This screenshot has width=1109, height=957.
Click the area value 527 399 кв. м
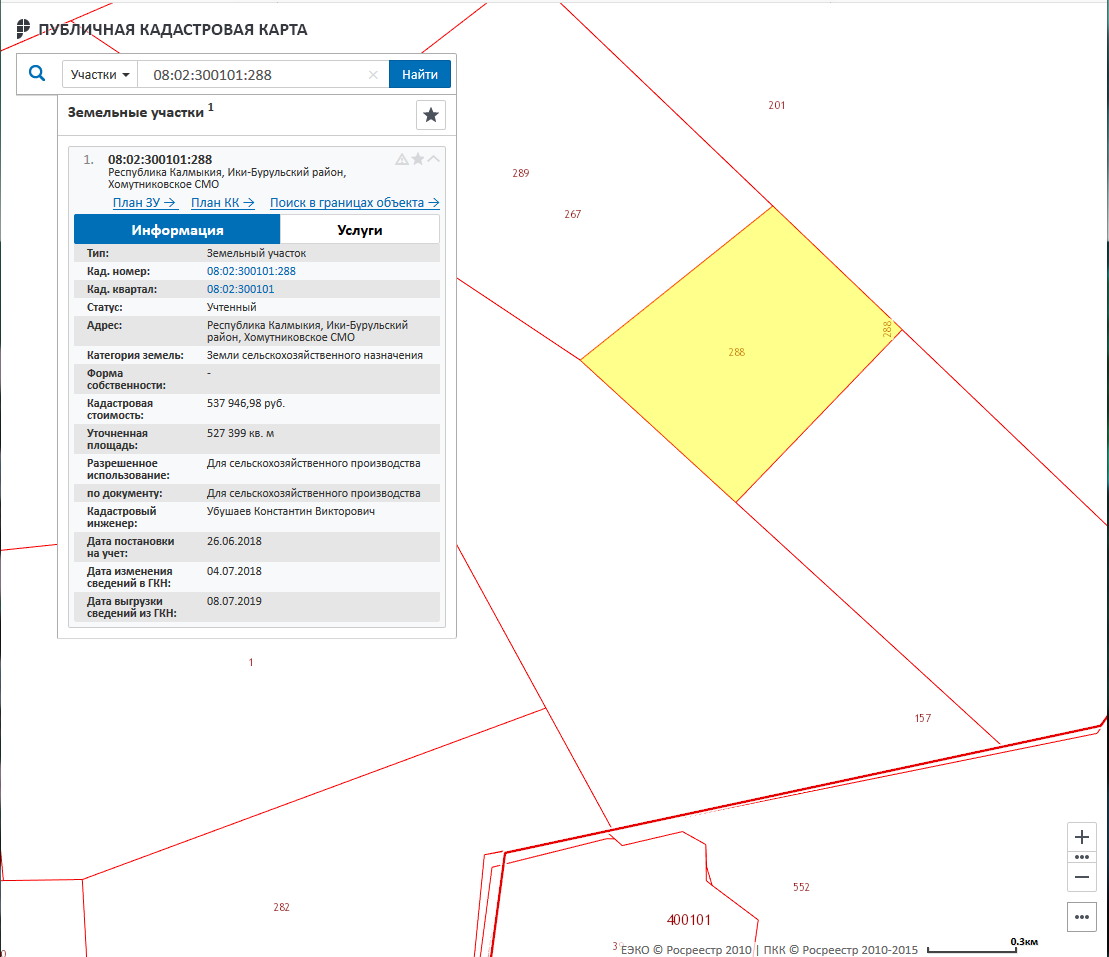(240, 434)
